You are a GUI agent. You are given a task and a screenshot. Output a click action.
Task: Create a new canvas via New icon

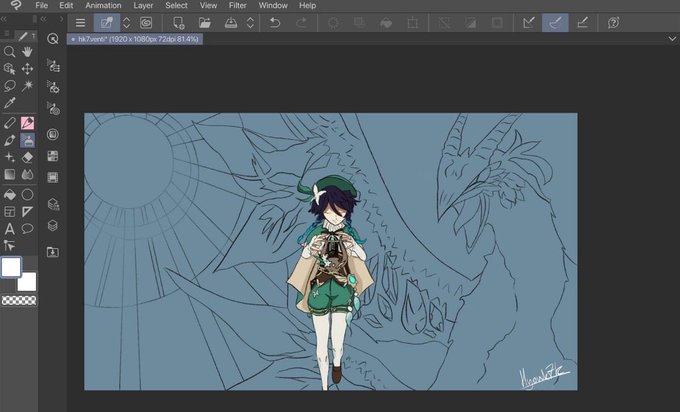(178, 23)
